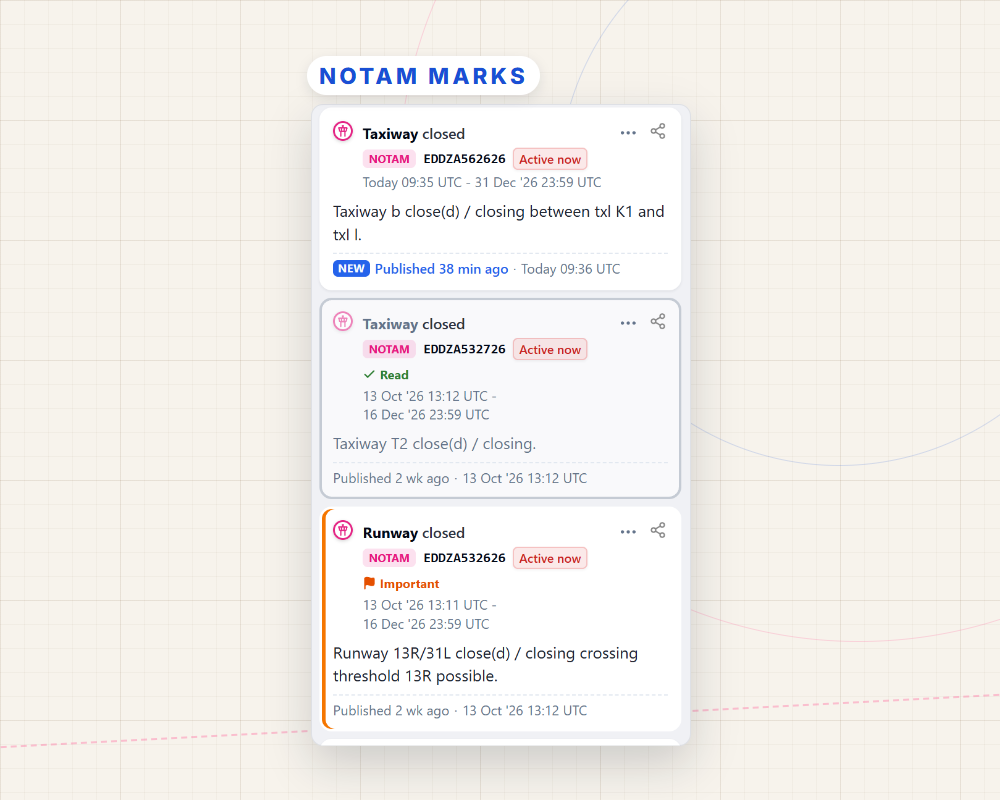The height and width of the screenshot is (800, 1000).
Task: Click the Taxiway closed title on the EDDZA562626 card
Action: [x=413, y=134]
